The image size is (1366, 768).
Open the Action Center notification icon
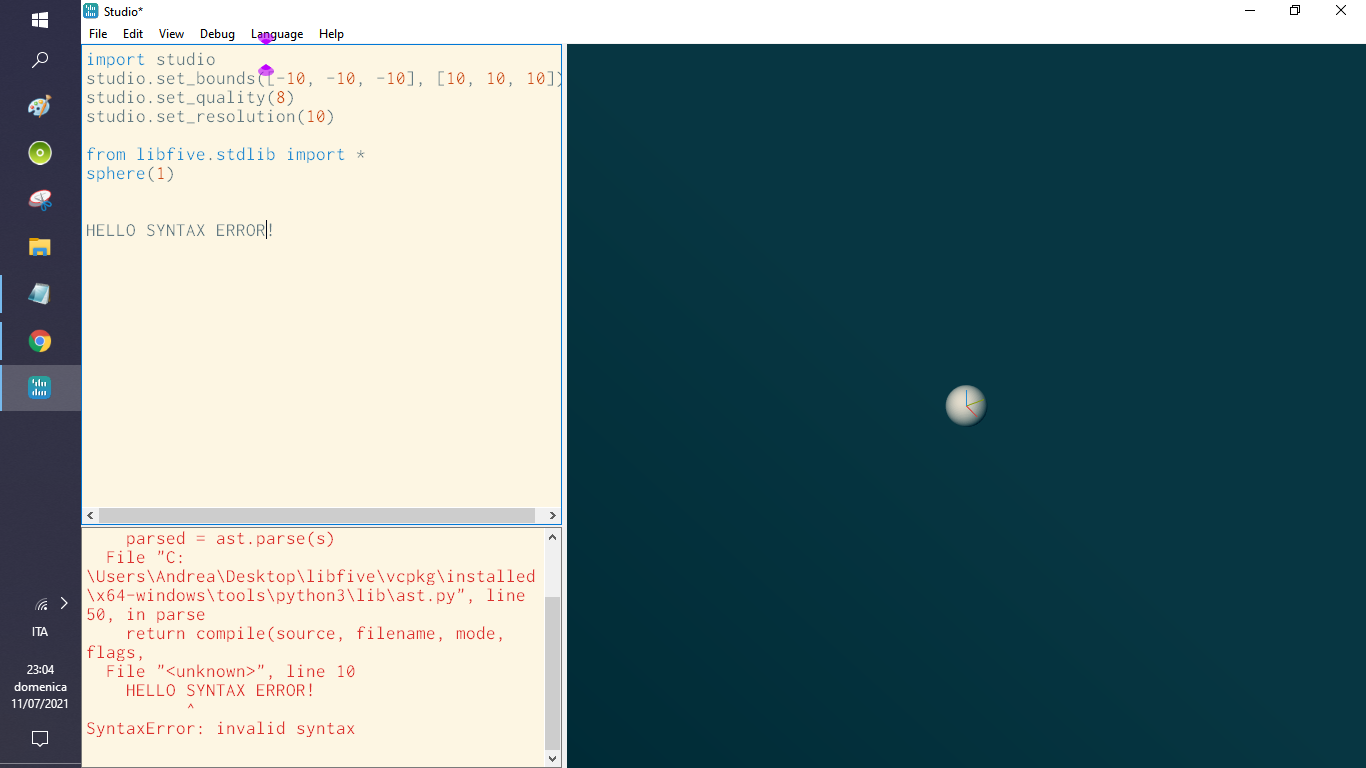(40, 738)
